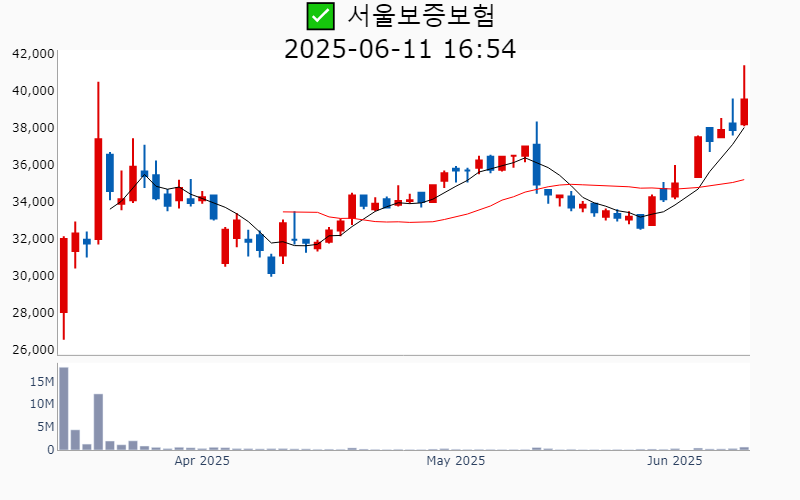Click the 26,000 price axis label
Image resolution: width=800 pixels, height=500 pixels.
tap(33, 349)
